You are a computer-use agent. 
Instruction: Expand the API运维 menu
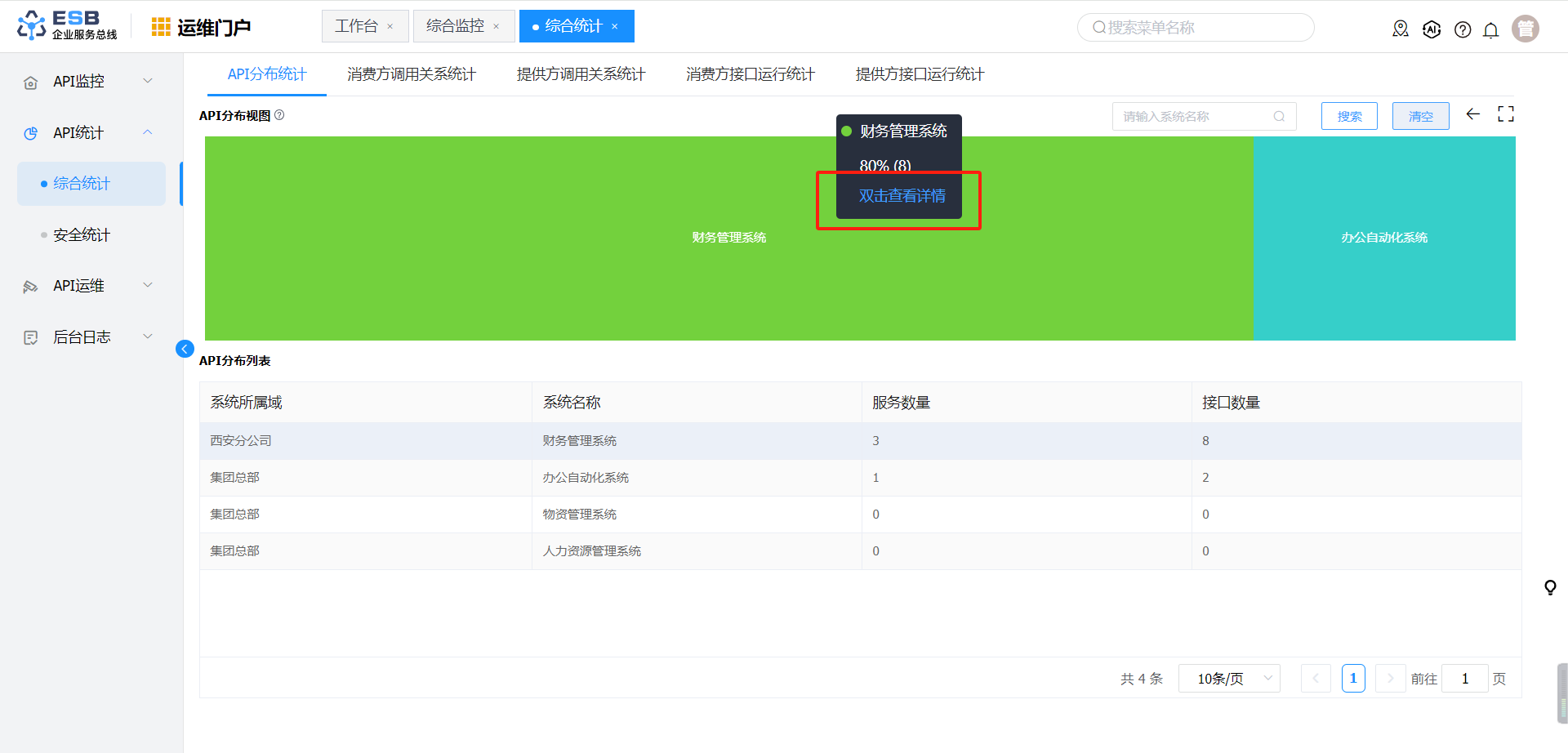[88, 286]
